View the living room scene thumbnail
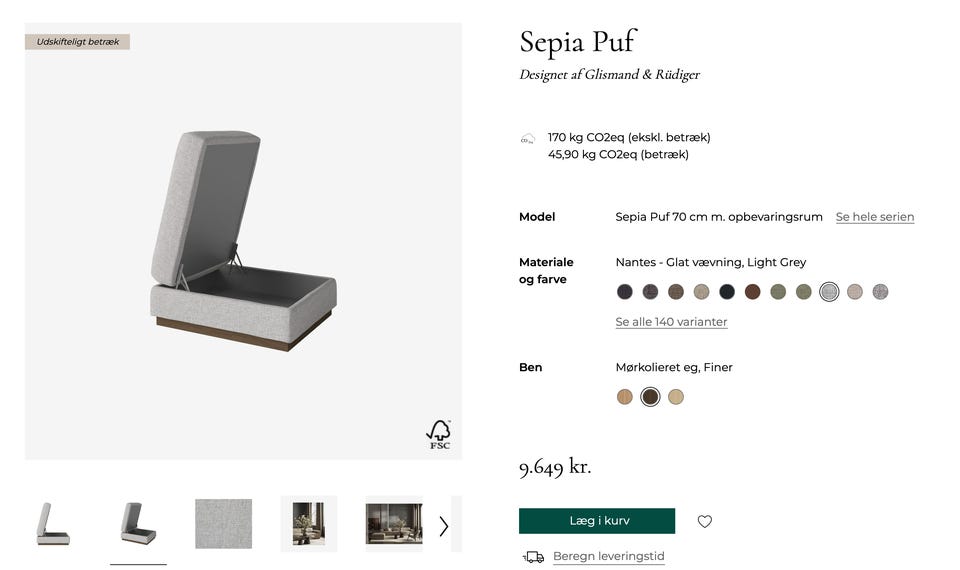The height and width of the screenshot is (570, 960). (x=394, y=524)
